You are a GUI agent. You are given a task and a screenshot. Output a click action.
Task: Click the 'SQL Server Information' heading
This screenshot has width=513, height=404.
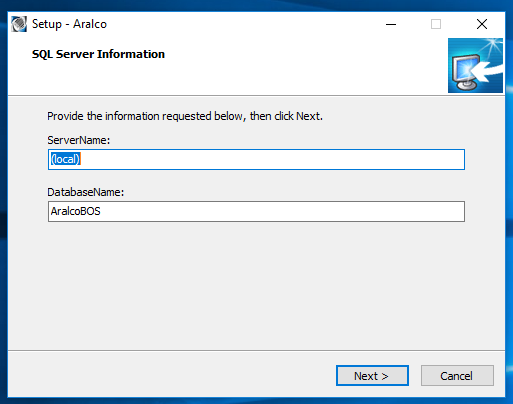pos(98,54)
